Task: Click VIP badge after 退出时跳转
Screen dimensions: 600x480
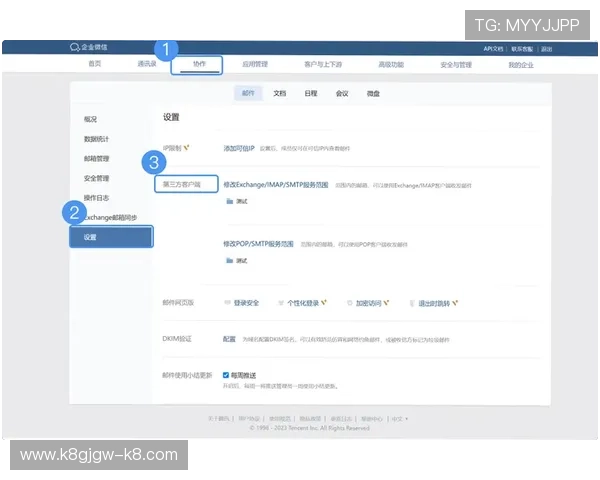Action: [x=455, y=303]
